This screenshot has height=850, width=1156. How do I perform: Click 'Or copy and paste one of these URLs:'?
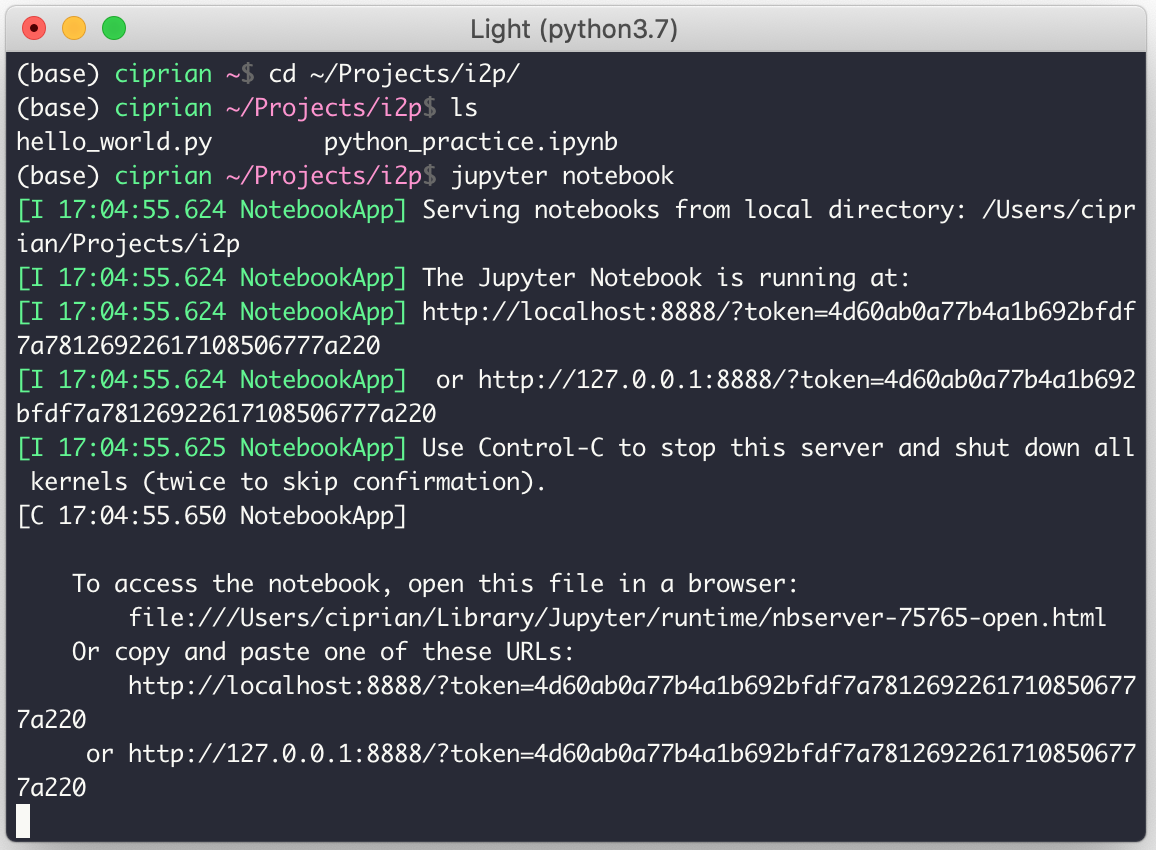pyautogui.click(x=323, y=652)
